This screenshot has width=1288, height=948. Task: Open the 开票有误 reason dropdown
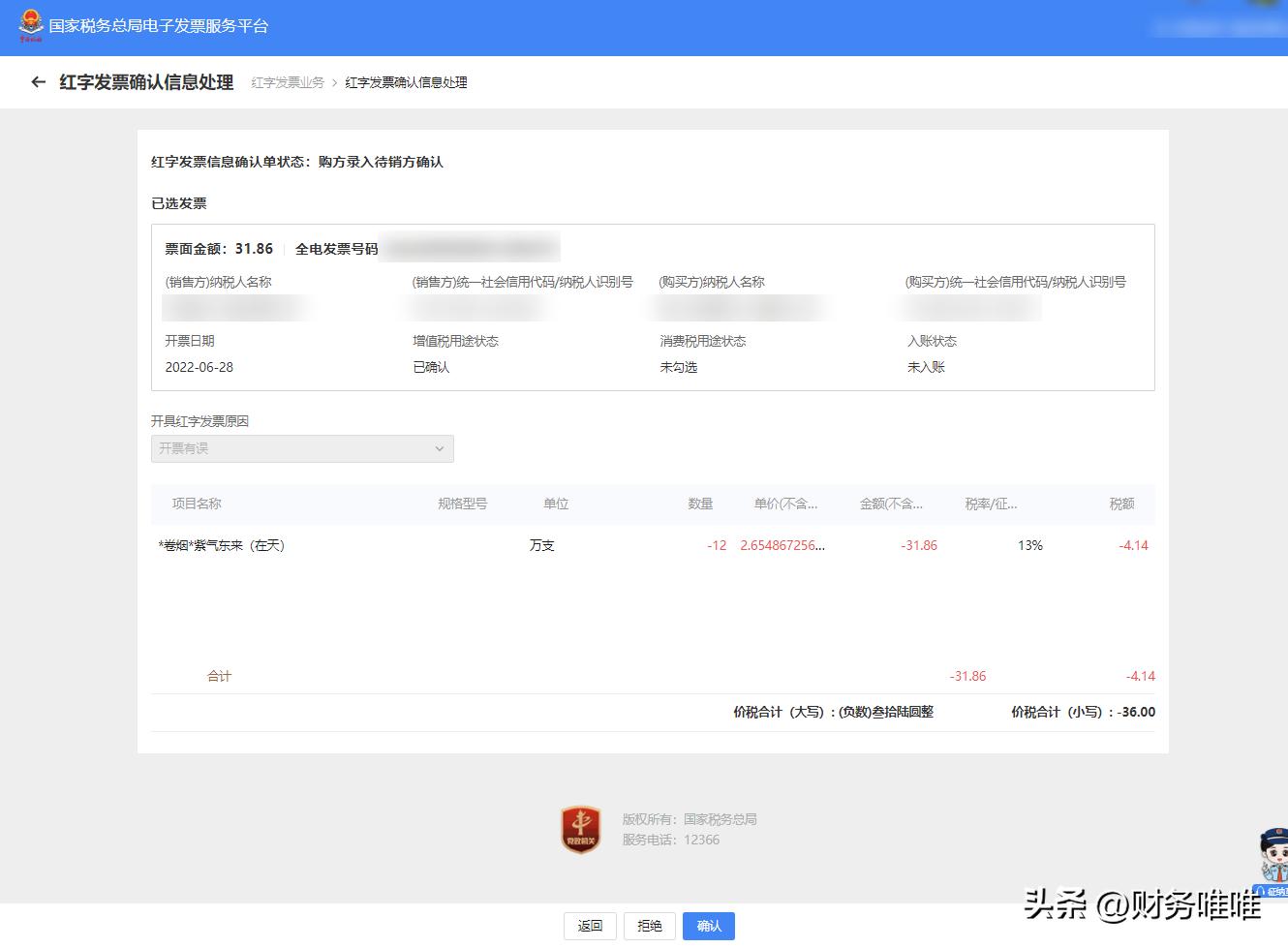(x=302, y=448)
